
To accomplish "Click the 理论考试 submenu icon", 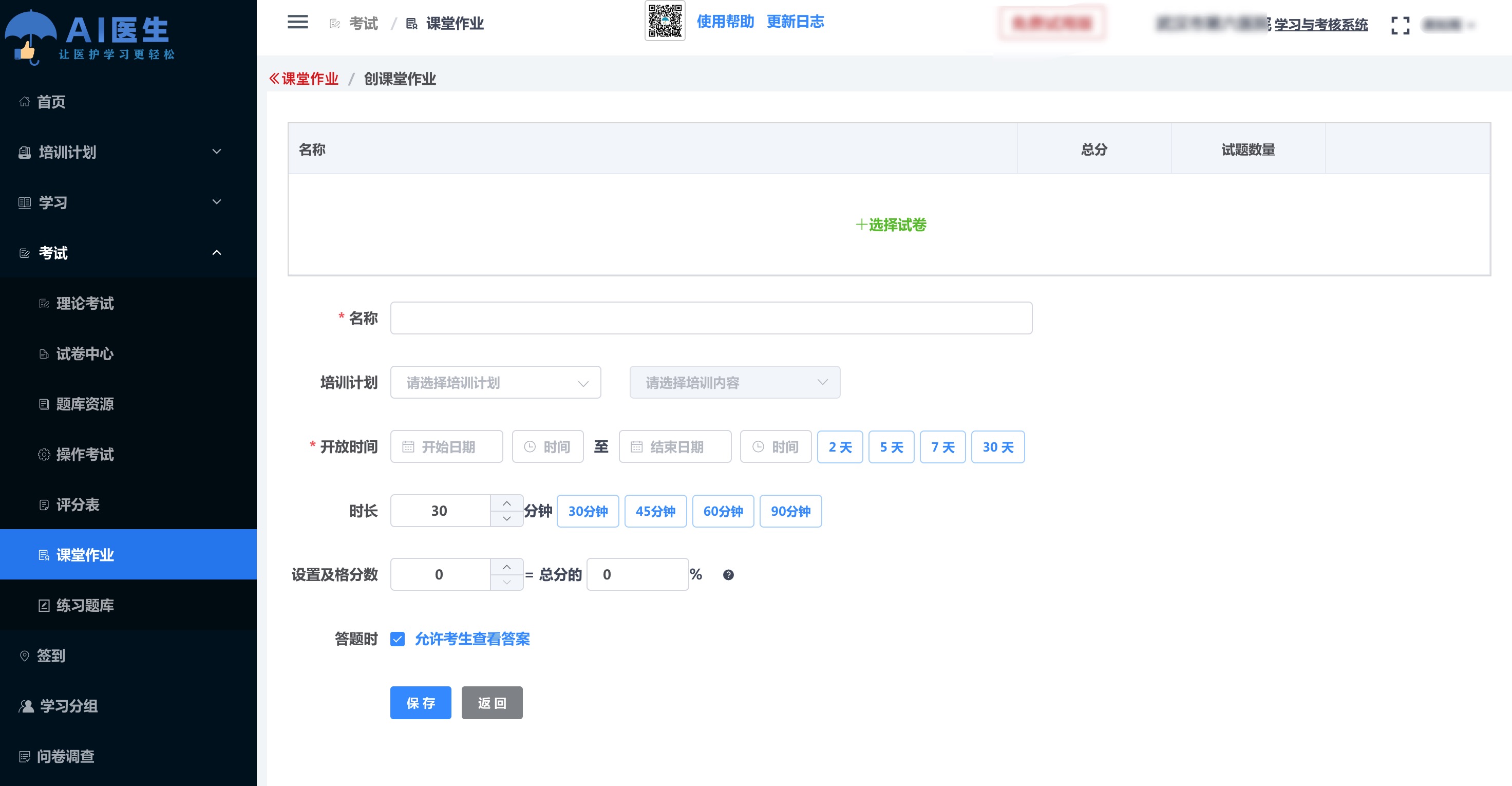I will [44, 304].
